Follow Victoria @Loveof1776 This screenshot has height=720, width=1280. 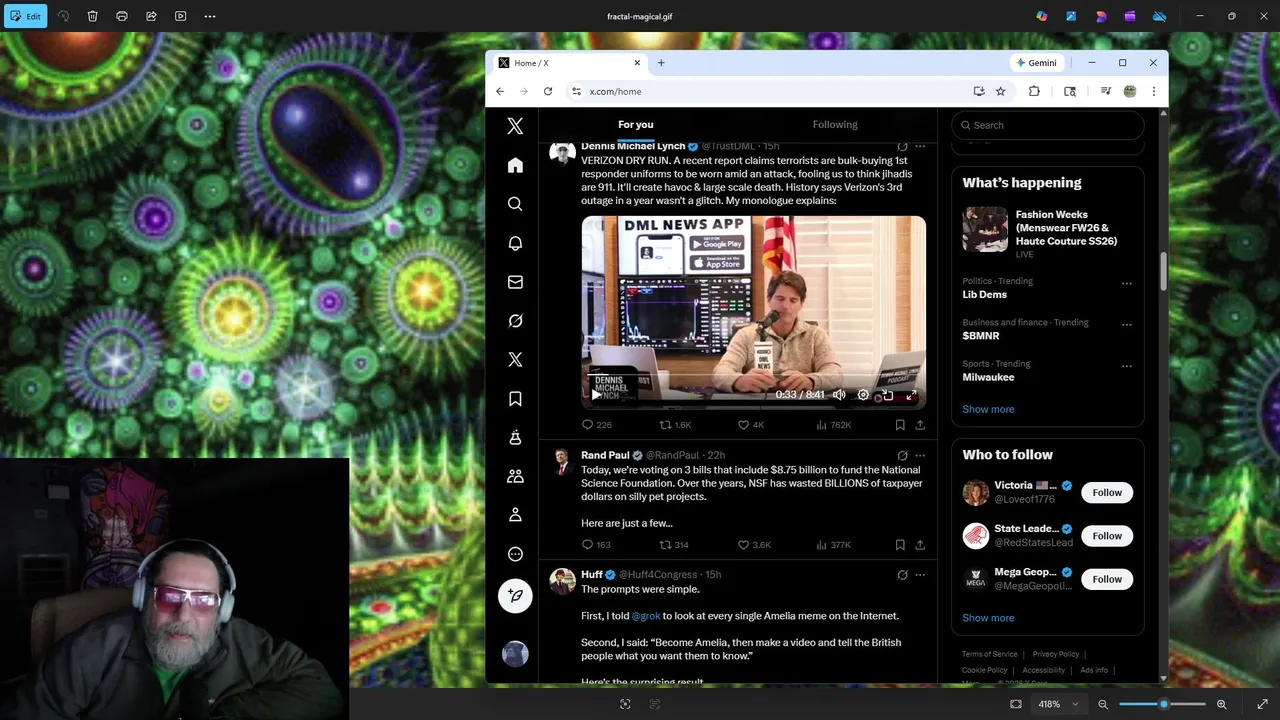click(1107, 492)
